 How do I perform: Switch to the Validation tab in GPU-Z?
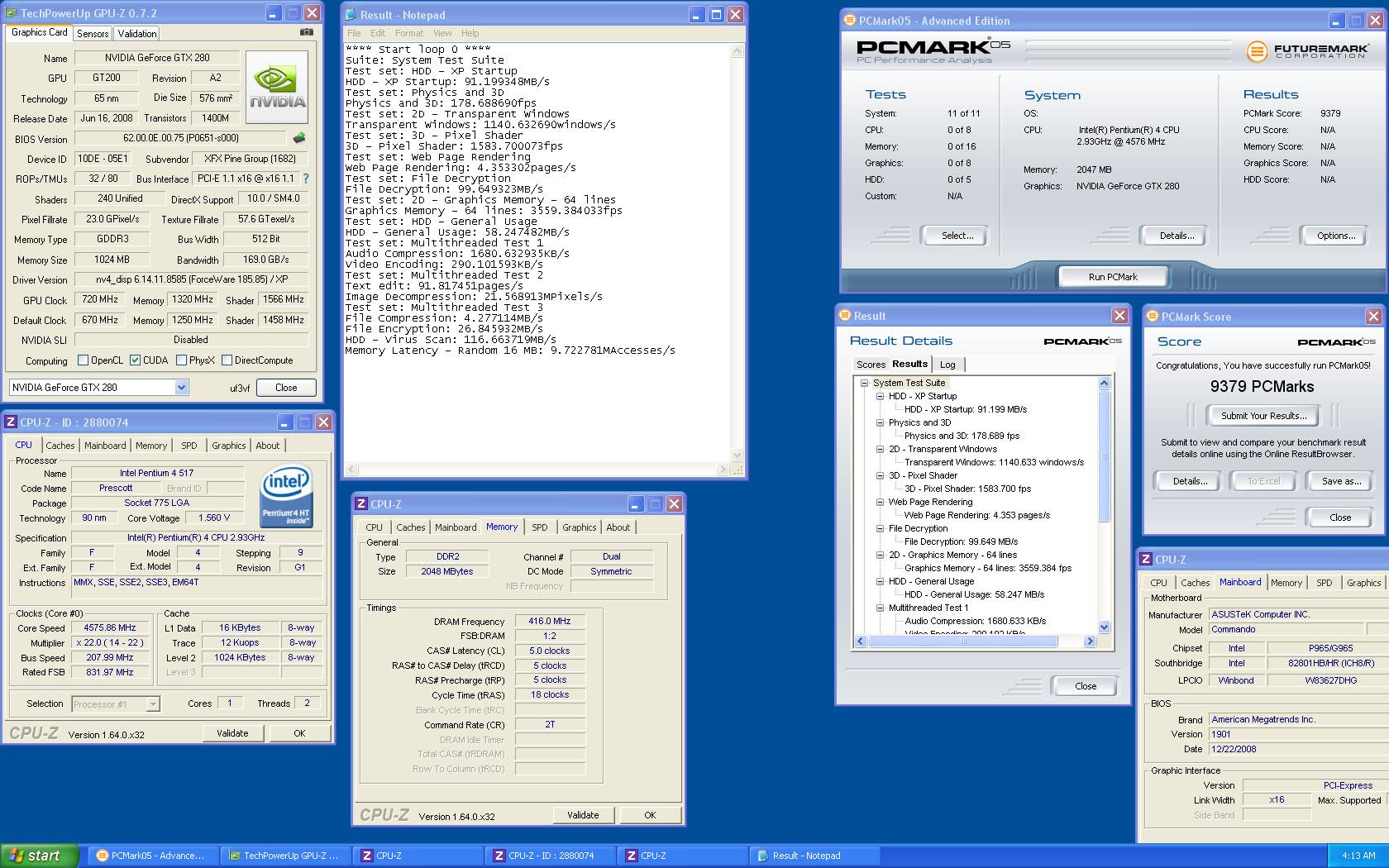(x=137, y=34)
